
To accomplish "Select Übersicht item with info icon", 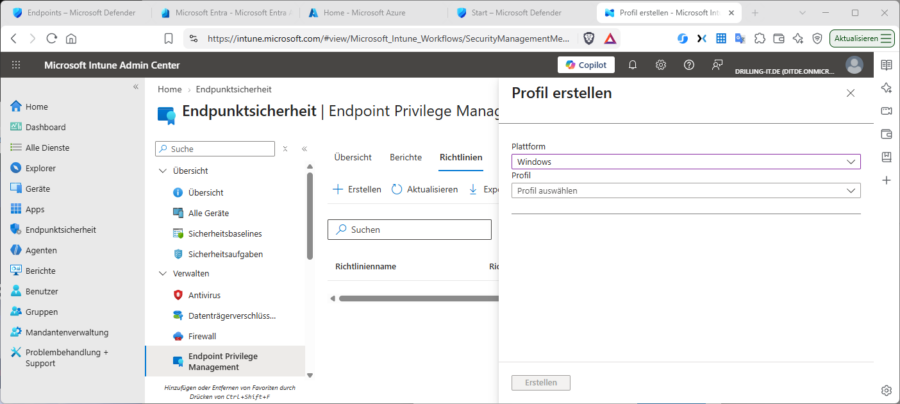I will [199, 193].
